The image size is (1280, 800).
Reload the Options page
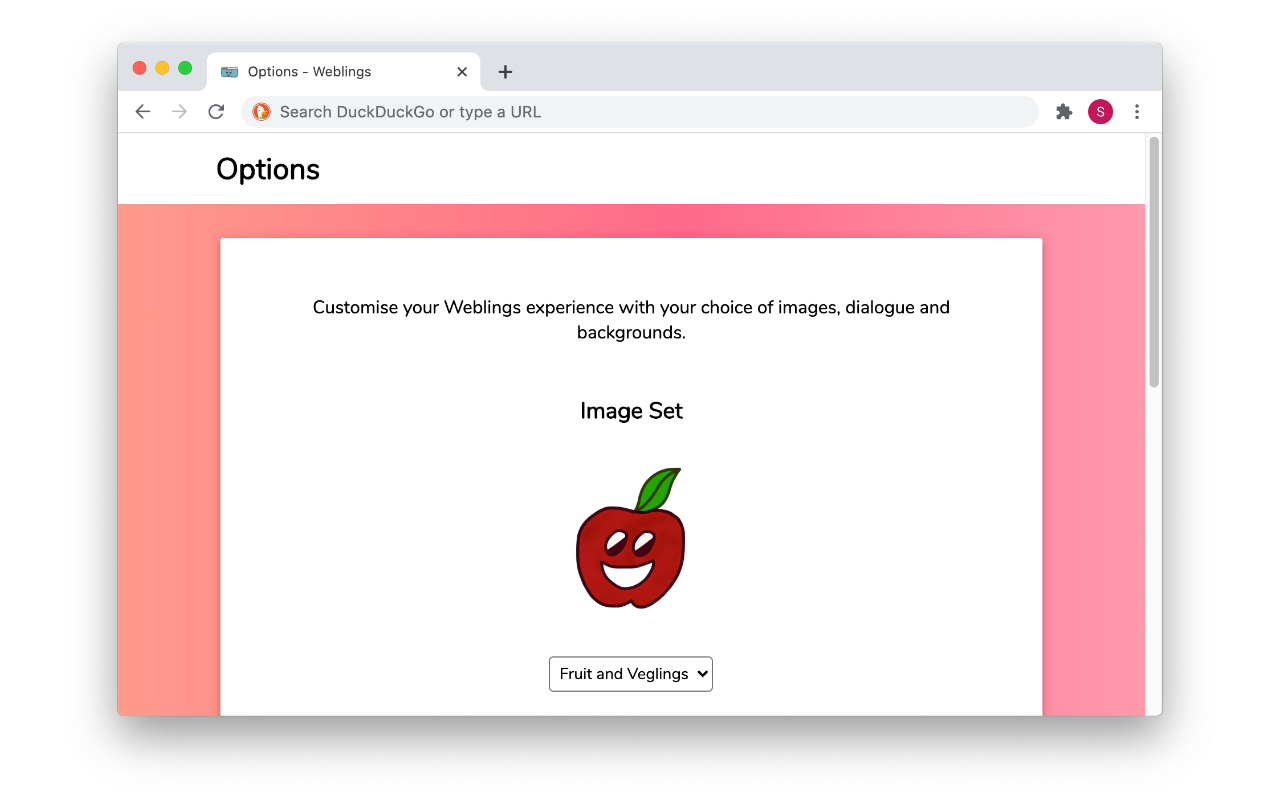click(x=216, y=111)
